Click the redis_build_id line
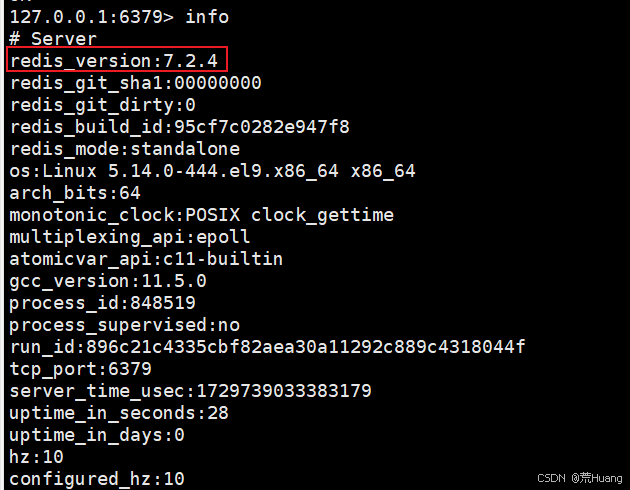630x490 pixels. [x=179, y=127]
